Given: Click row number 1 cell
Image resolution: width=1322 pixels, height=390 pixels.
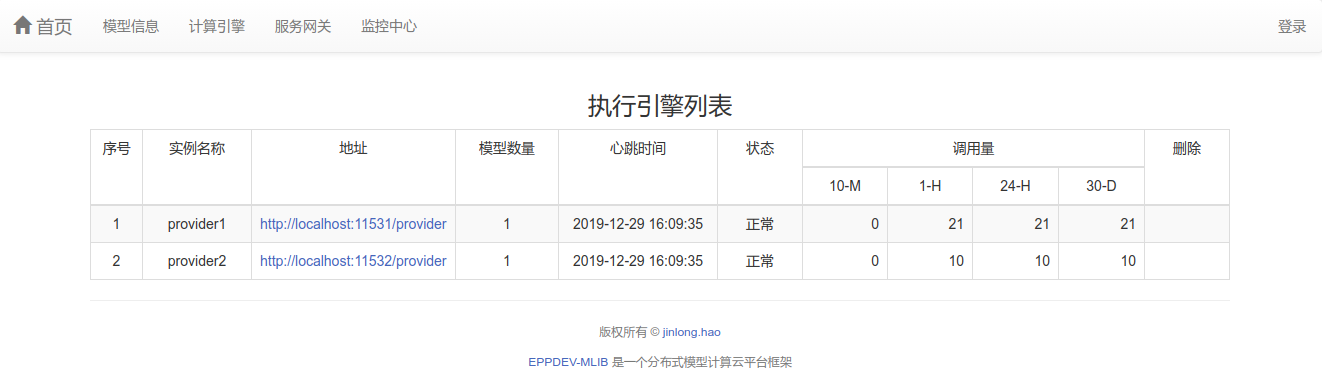Looking at the screenshot, I should (116, 224).
